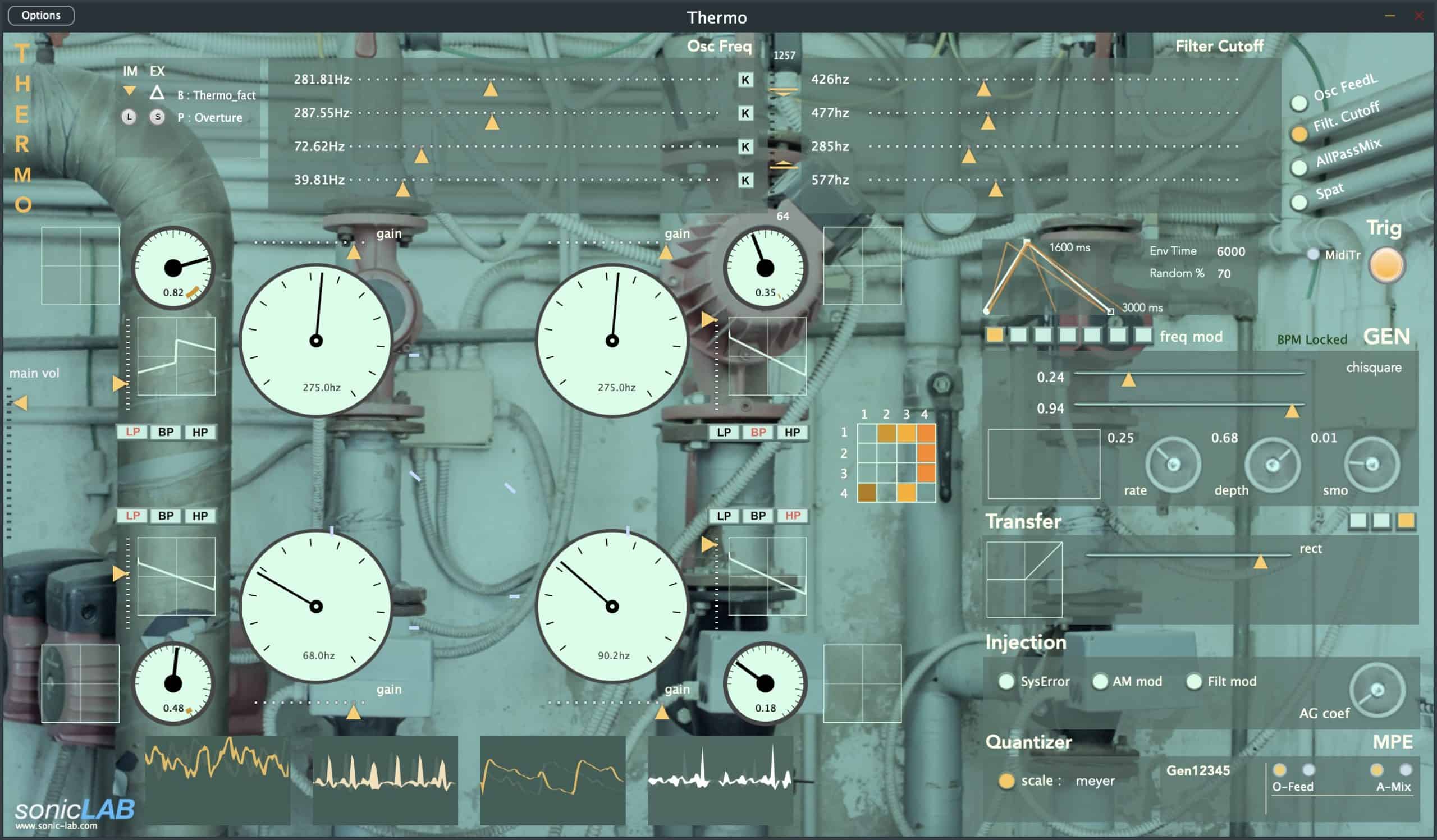Open the rect transfer function selector
This screenshot has height=840, width=1437.
click(1310, 549)
